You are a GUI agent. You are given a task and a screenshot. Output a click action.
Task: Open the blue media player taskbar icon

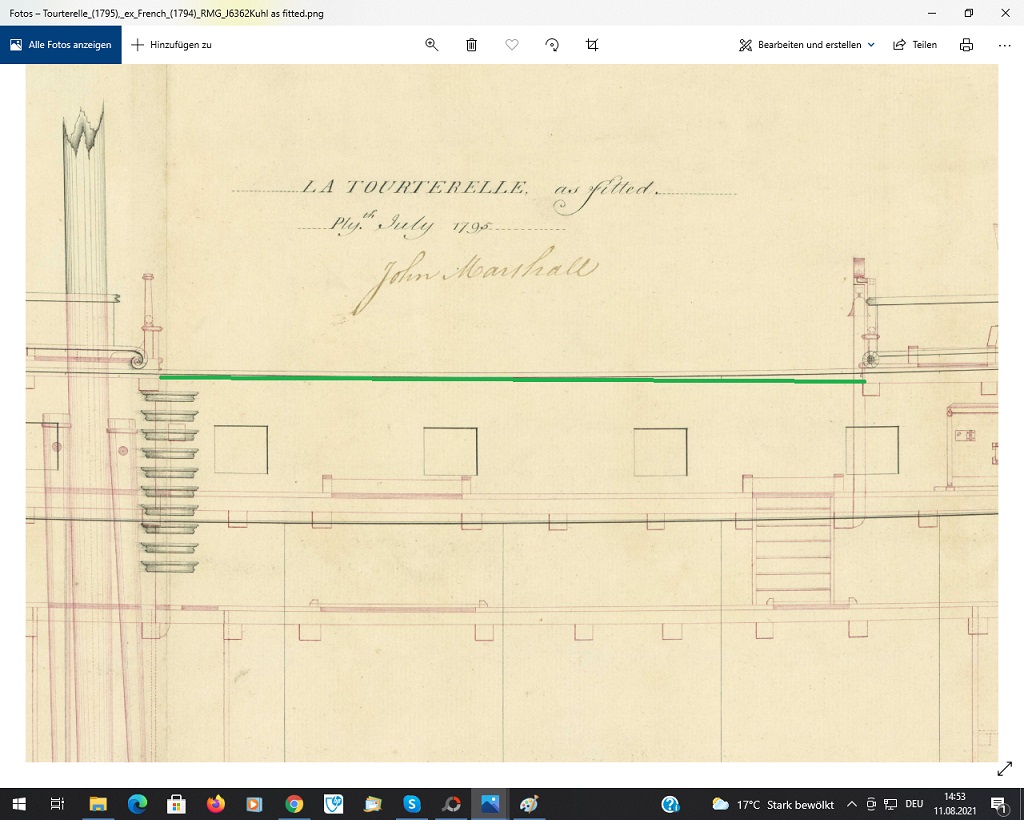tap(255, 804)
